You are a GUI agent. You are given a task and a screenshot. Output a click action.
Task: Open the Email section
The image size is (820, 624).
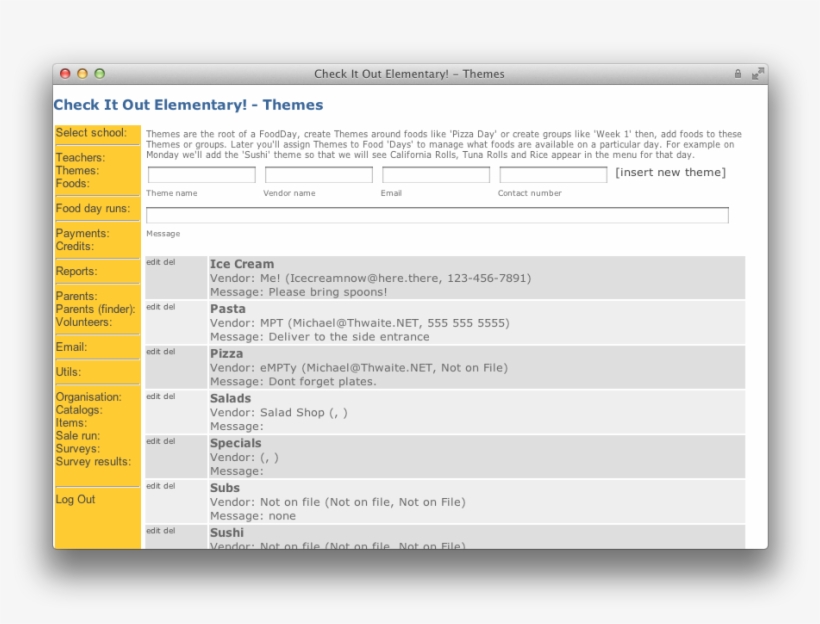click(x=71, y=344)
